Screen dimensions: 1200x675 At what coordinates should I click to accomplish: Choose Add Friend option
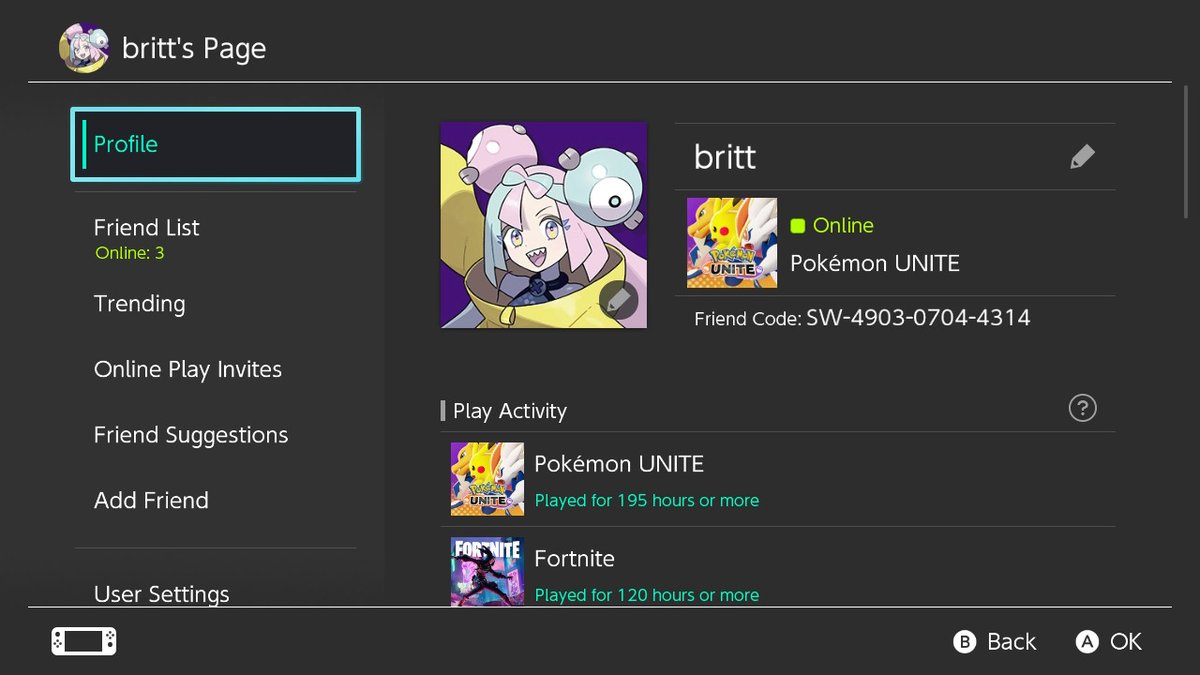point(151,501)
